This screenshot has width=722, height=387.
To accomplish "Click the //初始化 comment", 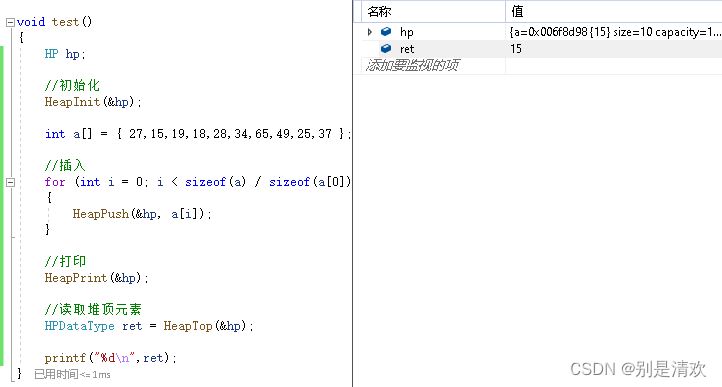I will 72,85.
